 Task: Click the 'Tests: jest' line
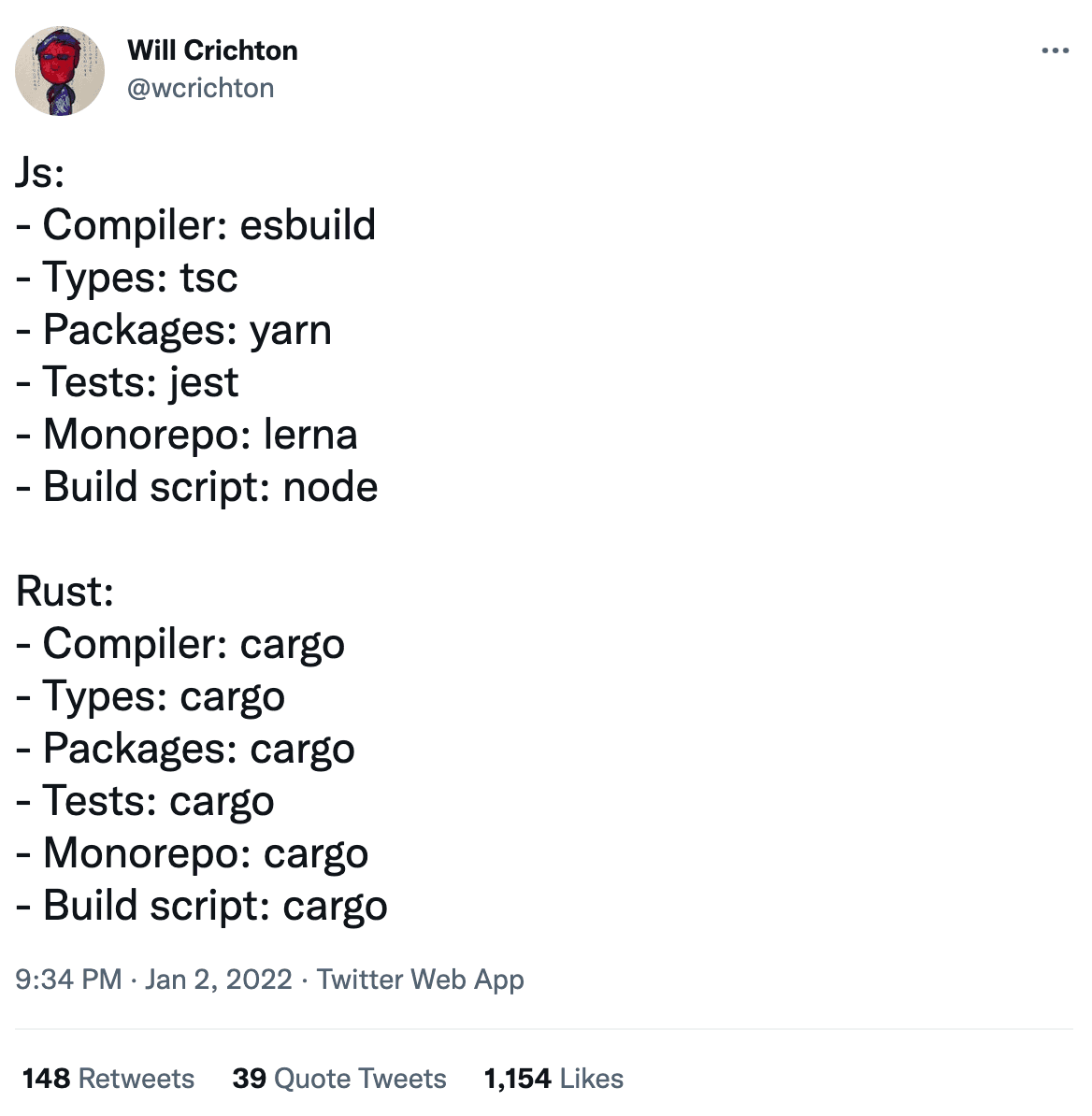click(x=127, y=382)
